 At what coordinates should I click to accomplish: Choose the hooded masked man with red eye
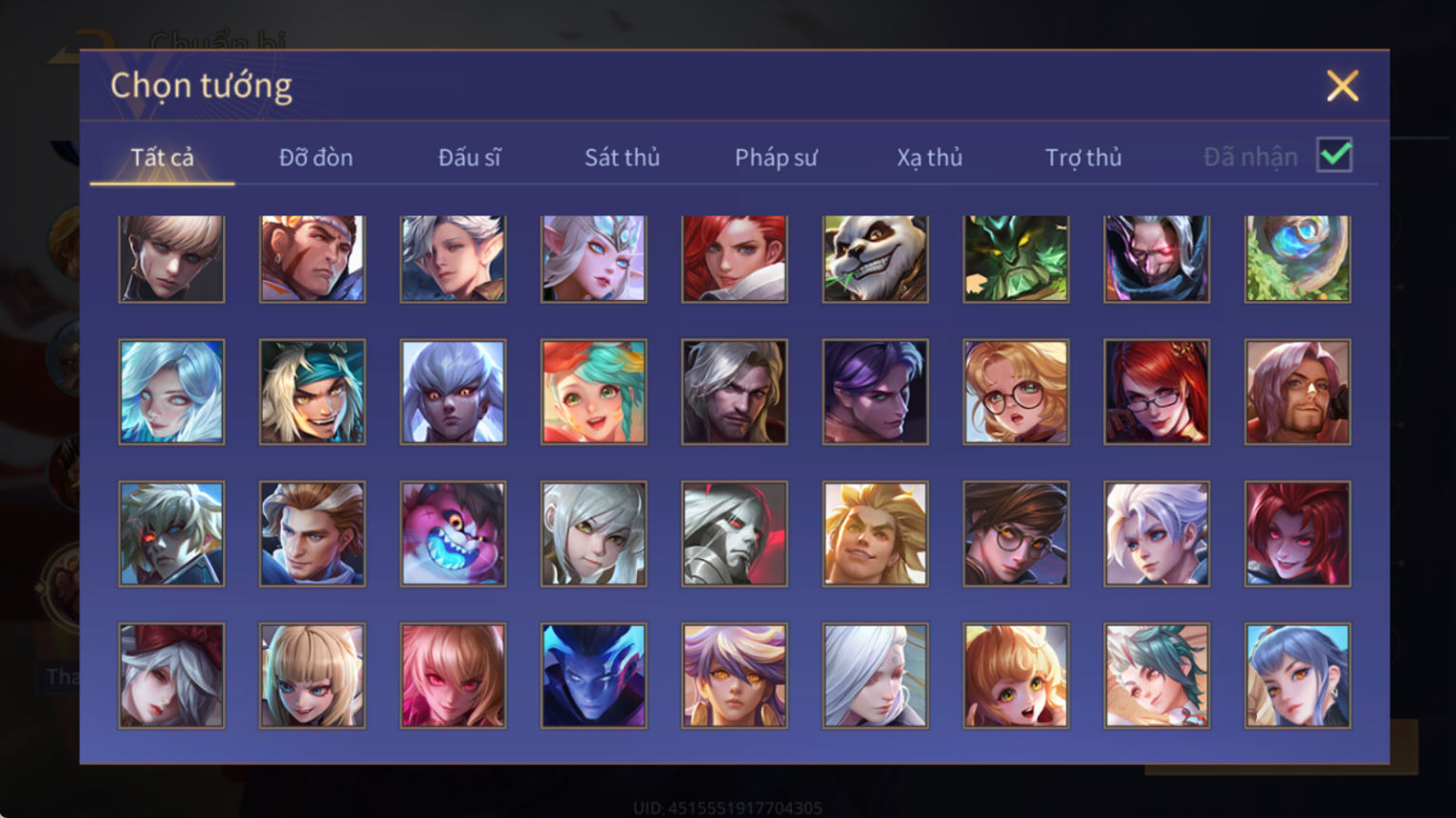(x=1156, y=258)
